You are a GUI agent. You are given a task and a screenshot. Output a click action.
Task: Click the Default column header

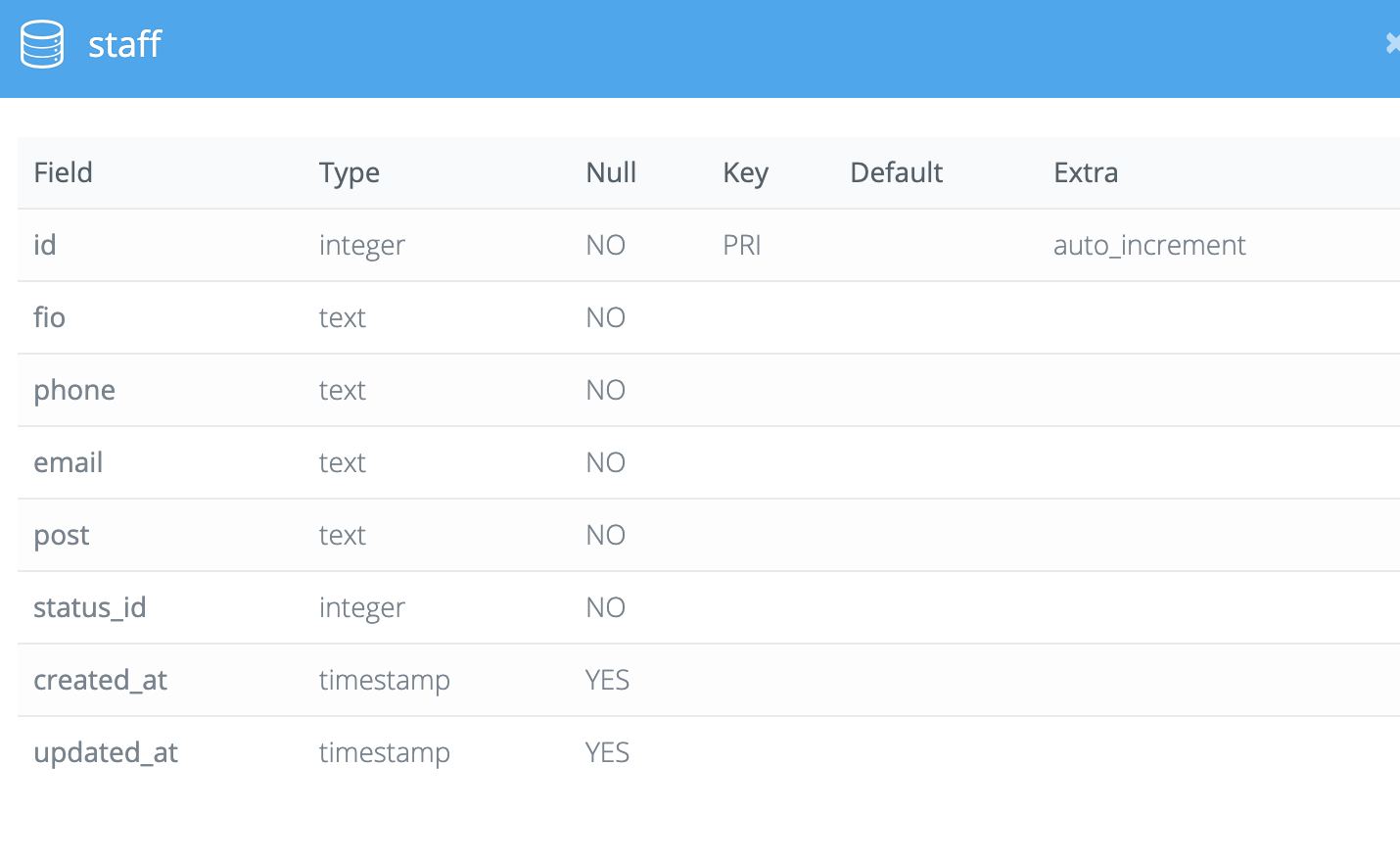click(x=896, y=172)
